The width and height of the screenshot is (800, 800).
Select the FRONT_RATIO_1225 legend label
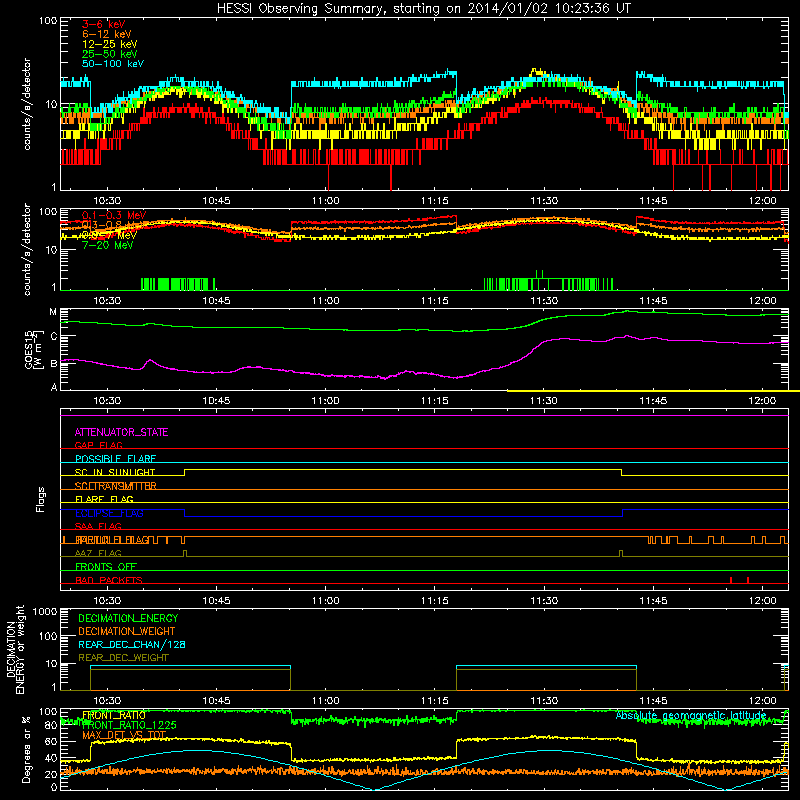(129, 725)
